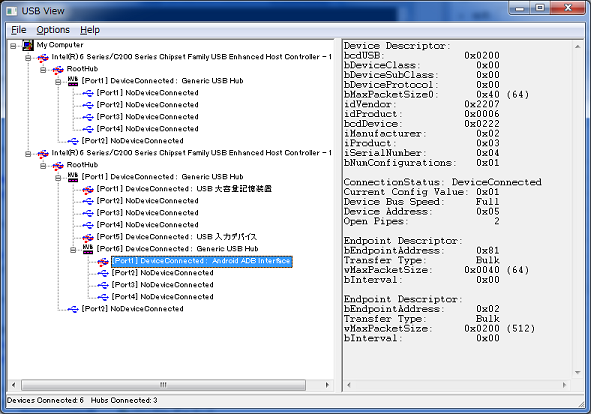The image size is (591, 414).
Task: Click the Open Pipes: 2 line
Action: [421, 221]
